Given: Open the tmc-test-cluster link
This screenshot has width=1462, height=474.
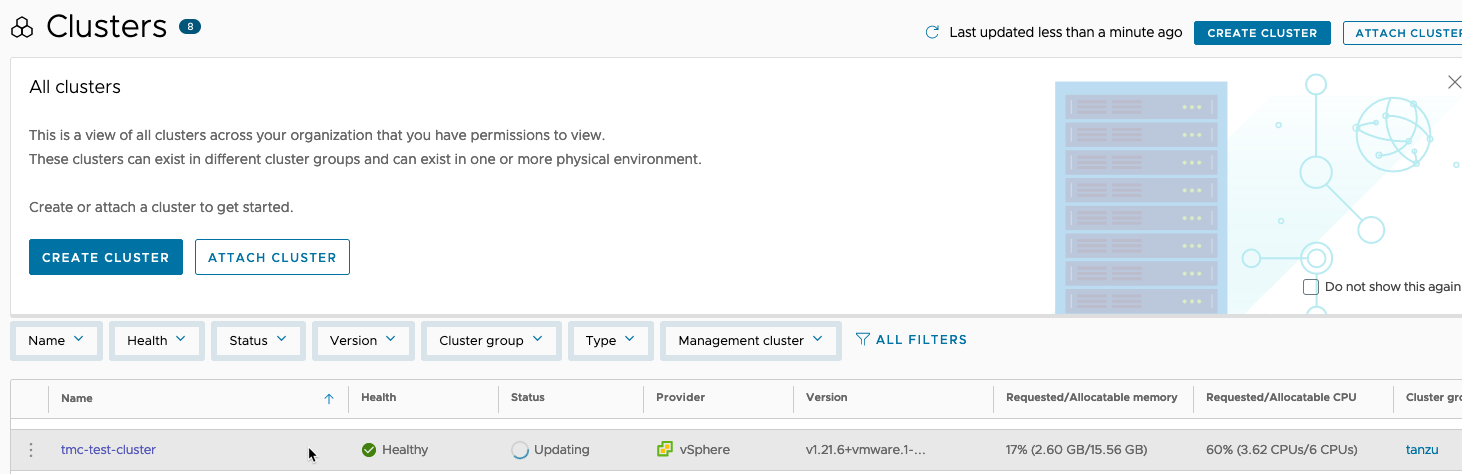Looking at the screenshot, I should [x=108, y=450].
